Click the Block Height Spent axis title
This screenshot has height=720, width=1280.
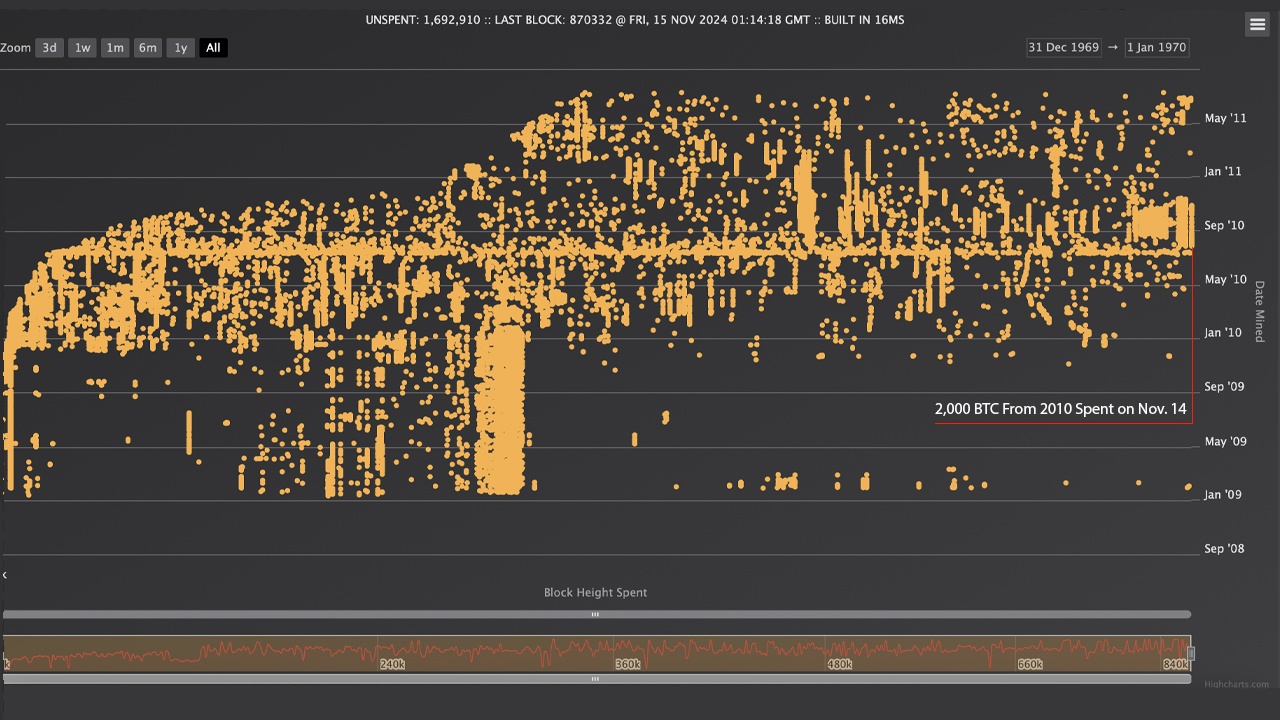[595, 593]
